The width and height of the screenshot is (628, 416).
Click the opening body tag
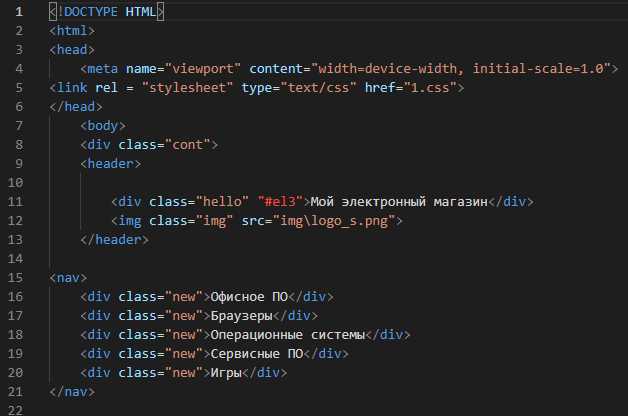pos(103,126)
